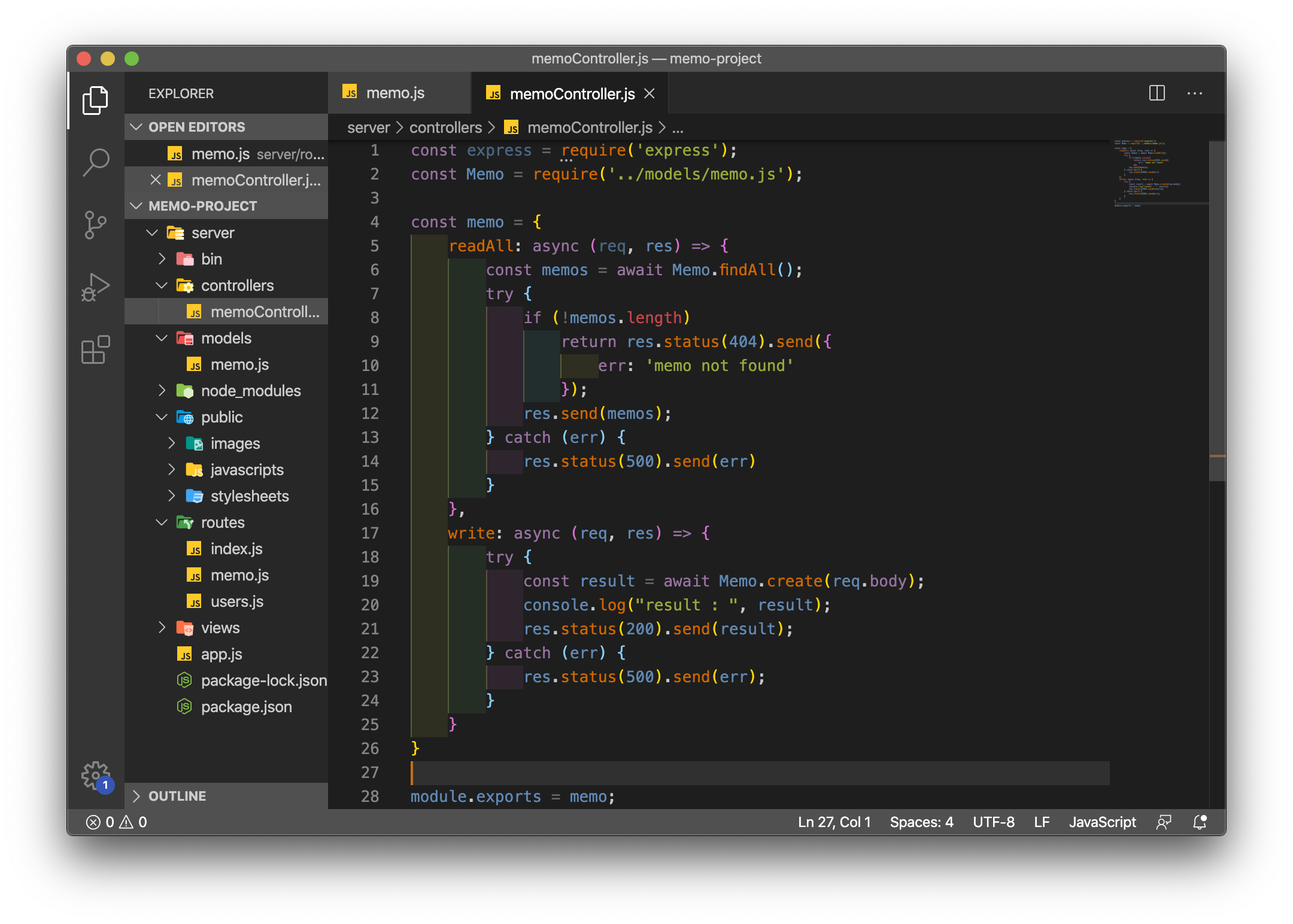Click the Spaces: 4 indentation setting
This screenshot has width=1293, height=924.
(921, 822)
